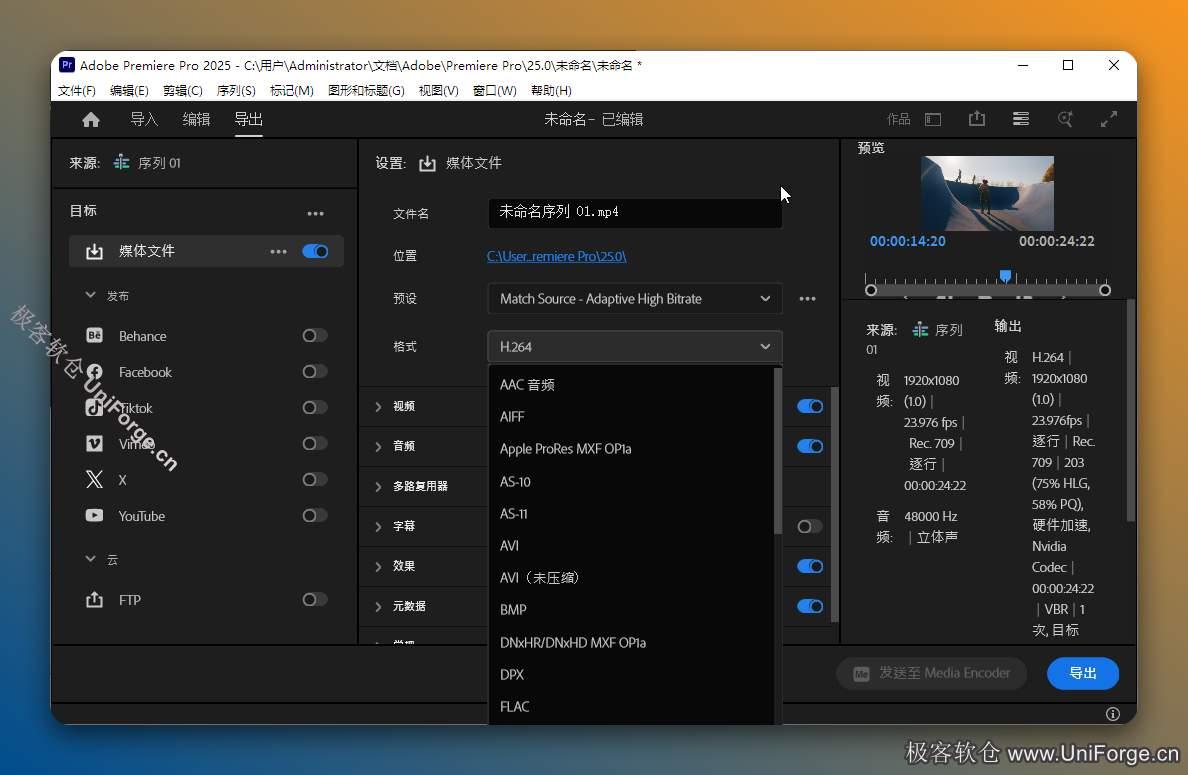This screenshot has height=775, width=1188.
Task: Click the preview video thumbnail
Action: [x=987, y=193]
